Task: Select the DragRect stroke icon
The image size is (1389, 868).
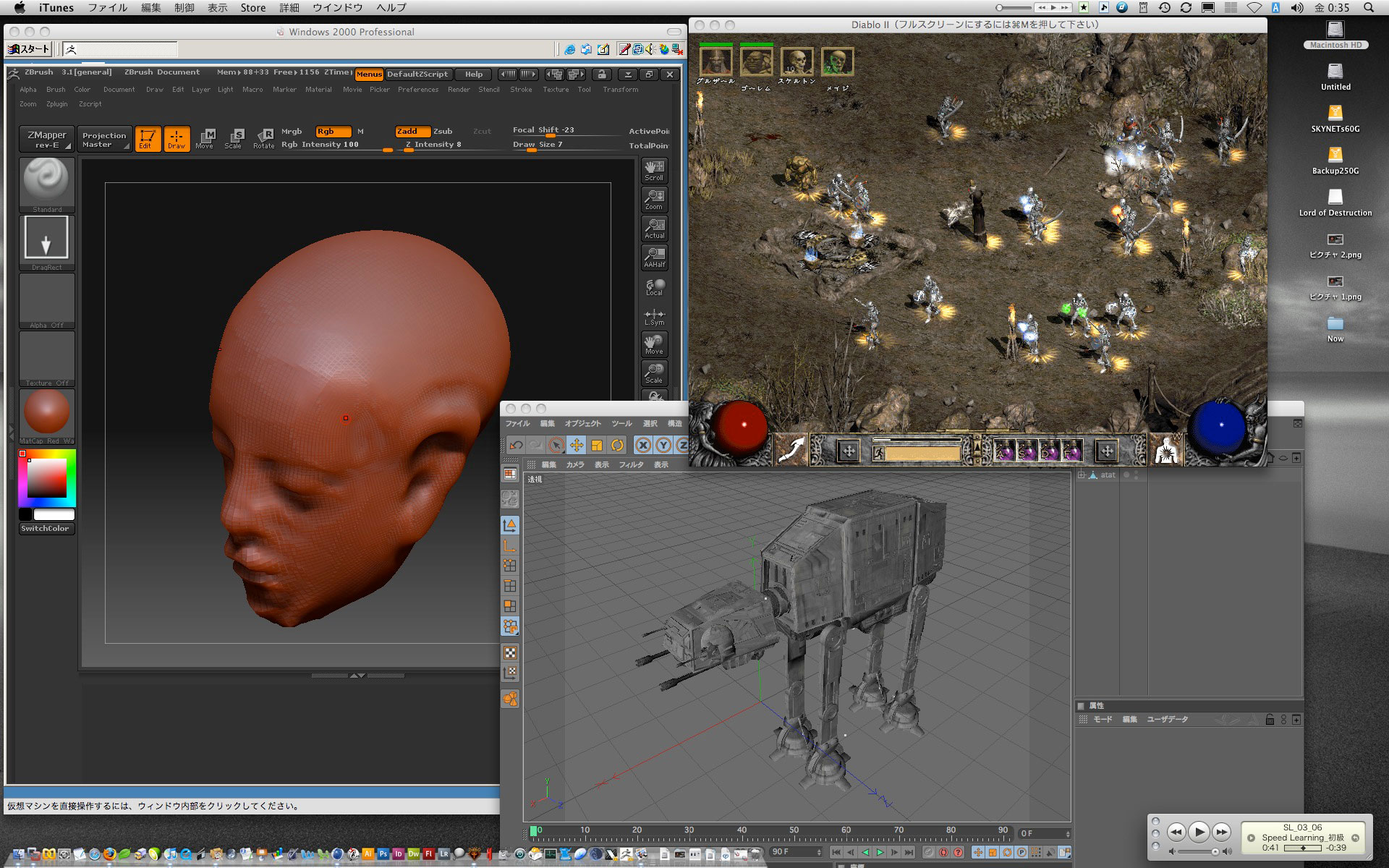Action: pos(46,239)
